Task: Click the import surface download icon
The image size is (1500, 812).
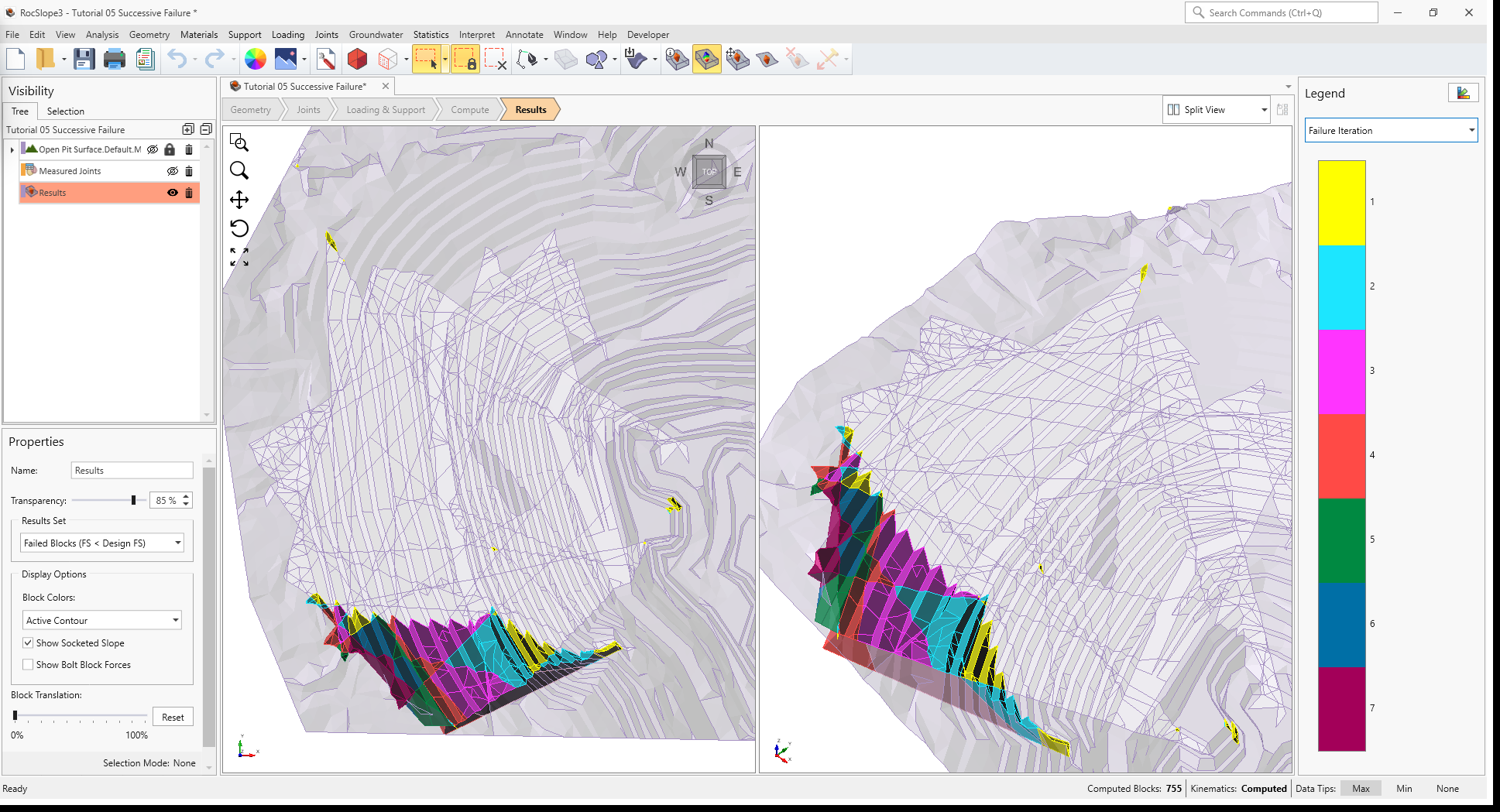Action: point(636,59)
